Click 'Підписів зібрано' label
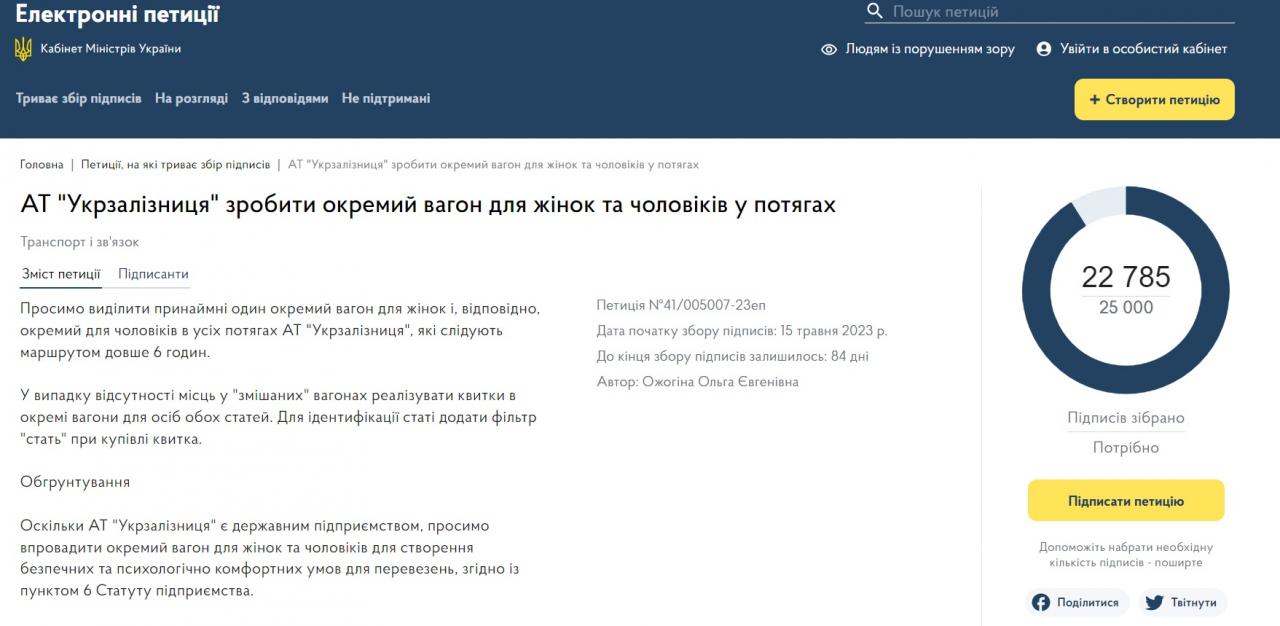Viewport: 1280px width, 626px height. pos(1126,418)
